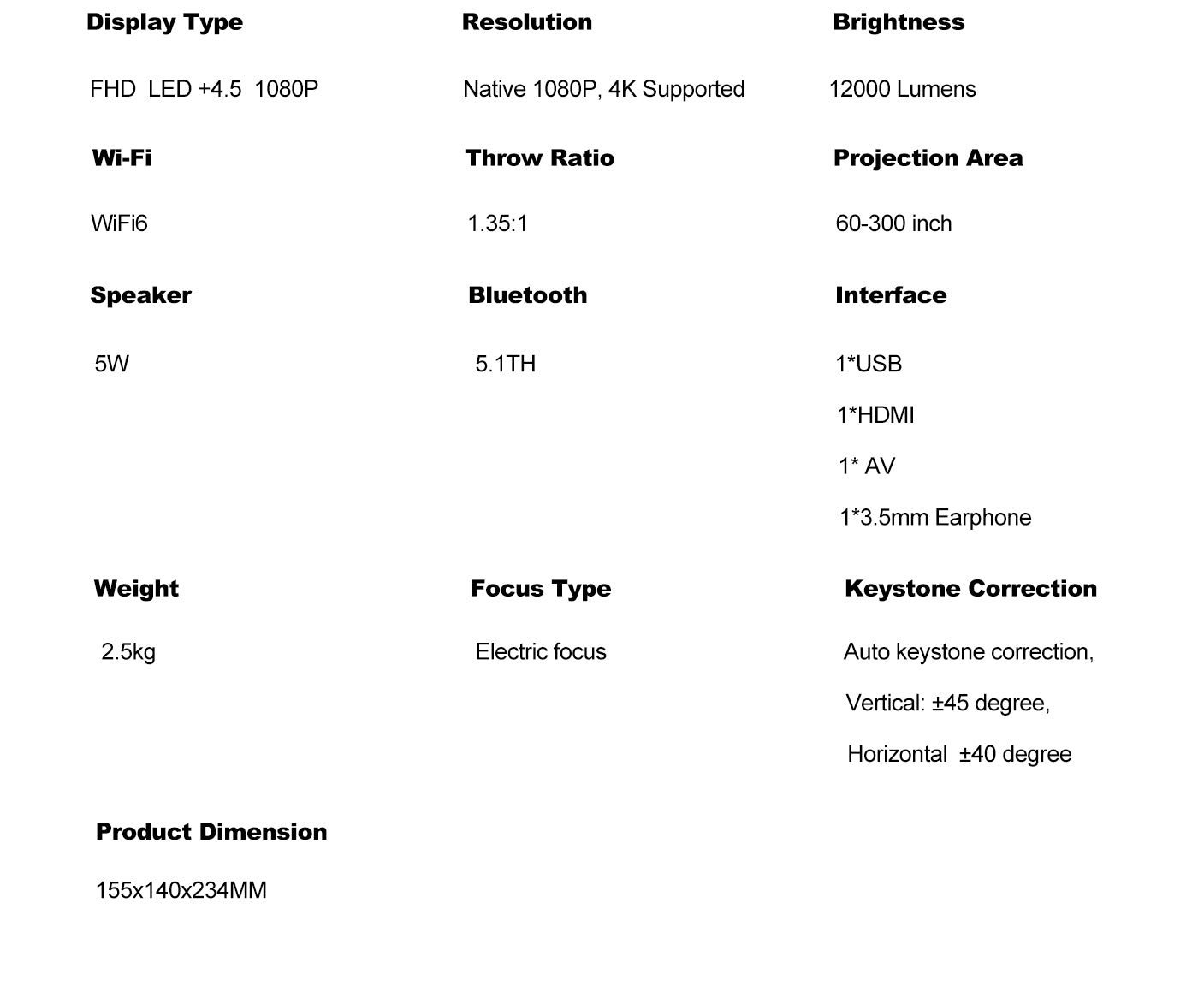Image resolution: width=1204 pixels, height=986 pixels.
Task: Select Native 1080P, 4K Supported text
Action: (603, 89)
